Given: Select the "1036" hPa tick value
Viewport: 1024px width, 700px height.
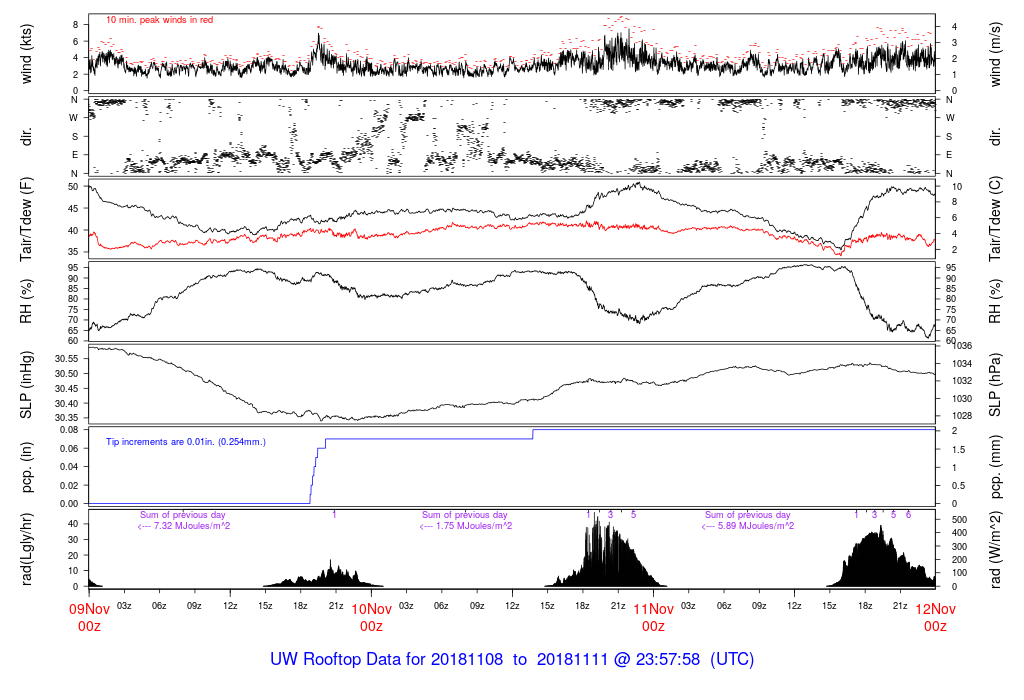Looking at the screenshot, I should [x=963, y=346].
